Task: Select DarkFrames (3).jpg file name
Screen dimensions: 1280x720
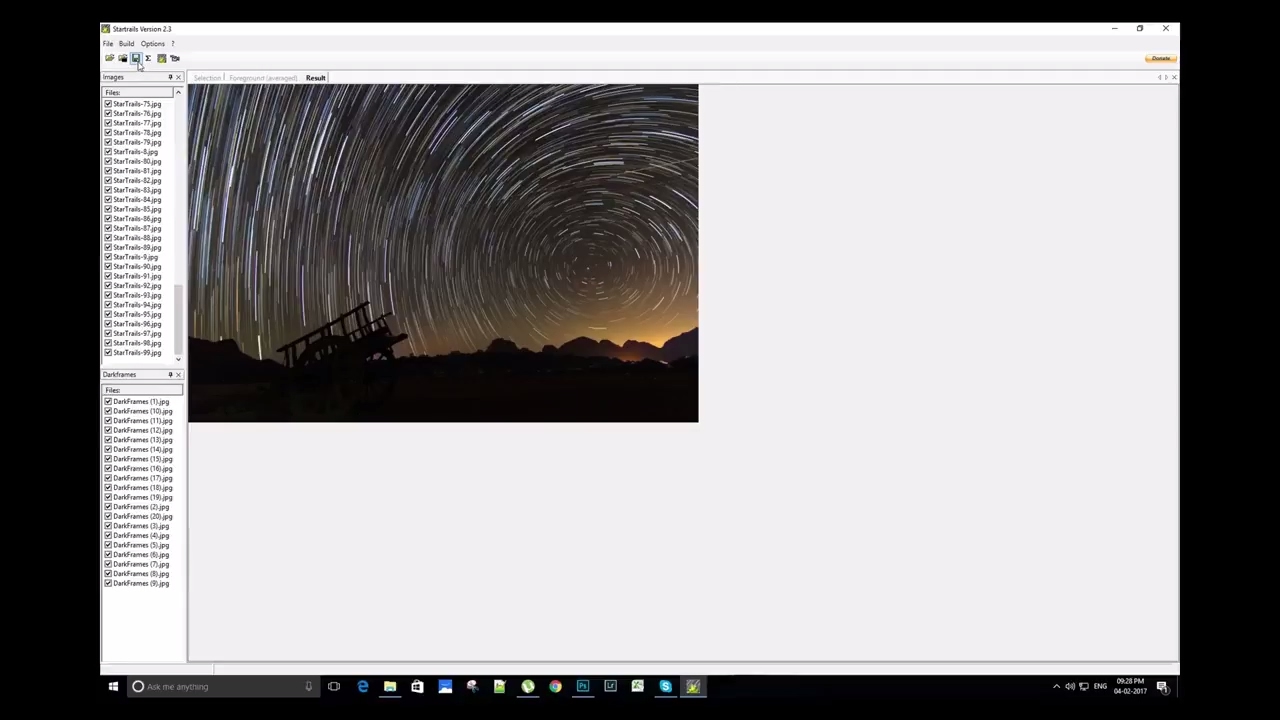Action: click(141, 526)
